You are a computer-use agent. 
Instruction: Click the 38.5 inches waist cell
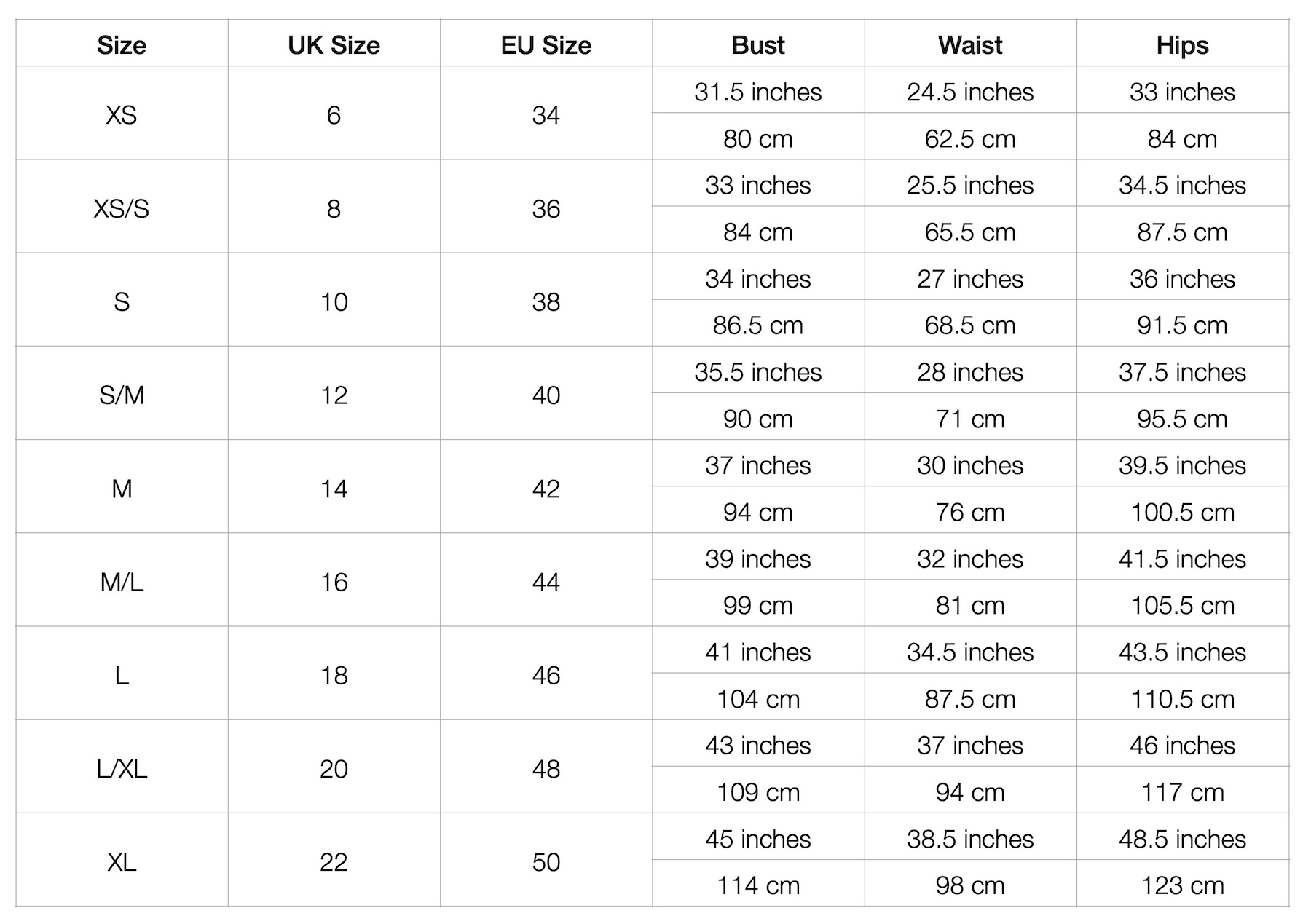click(970, 839)
